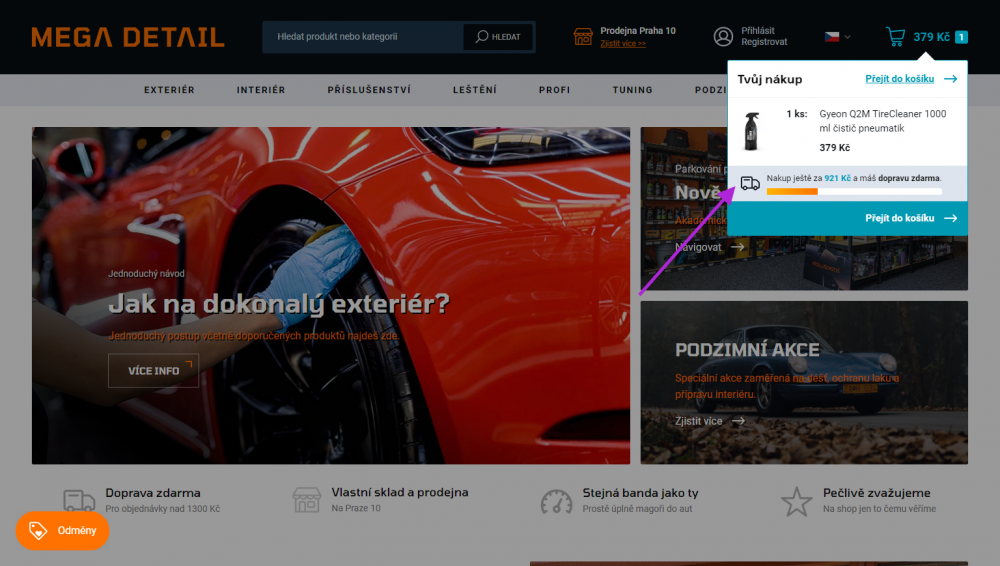The image size is (1000, 566).
Task: Click the Stejná banda jako ty heading
Action: 640,493
